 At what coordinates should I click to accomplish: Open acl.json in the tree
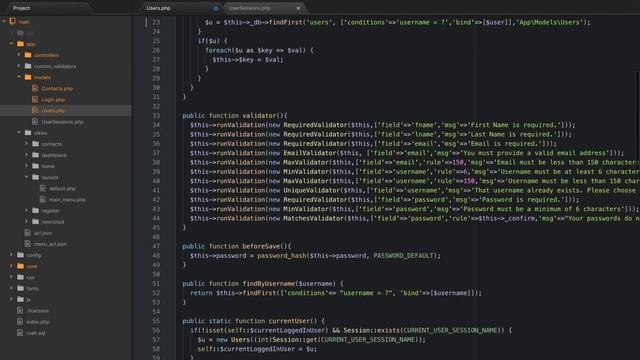(43, 233)
